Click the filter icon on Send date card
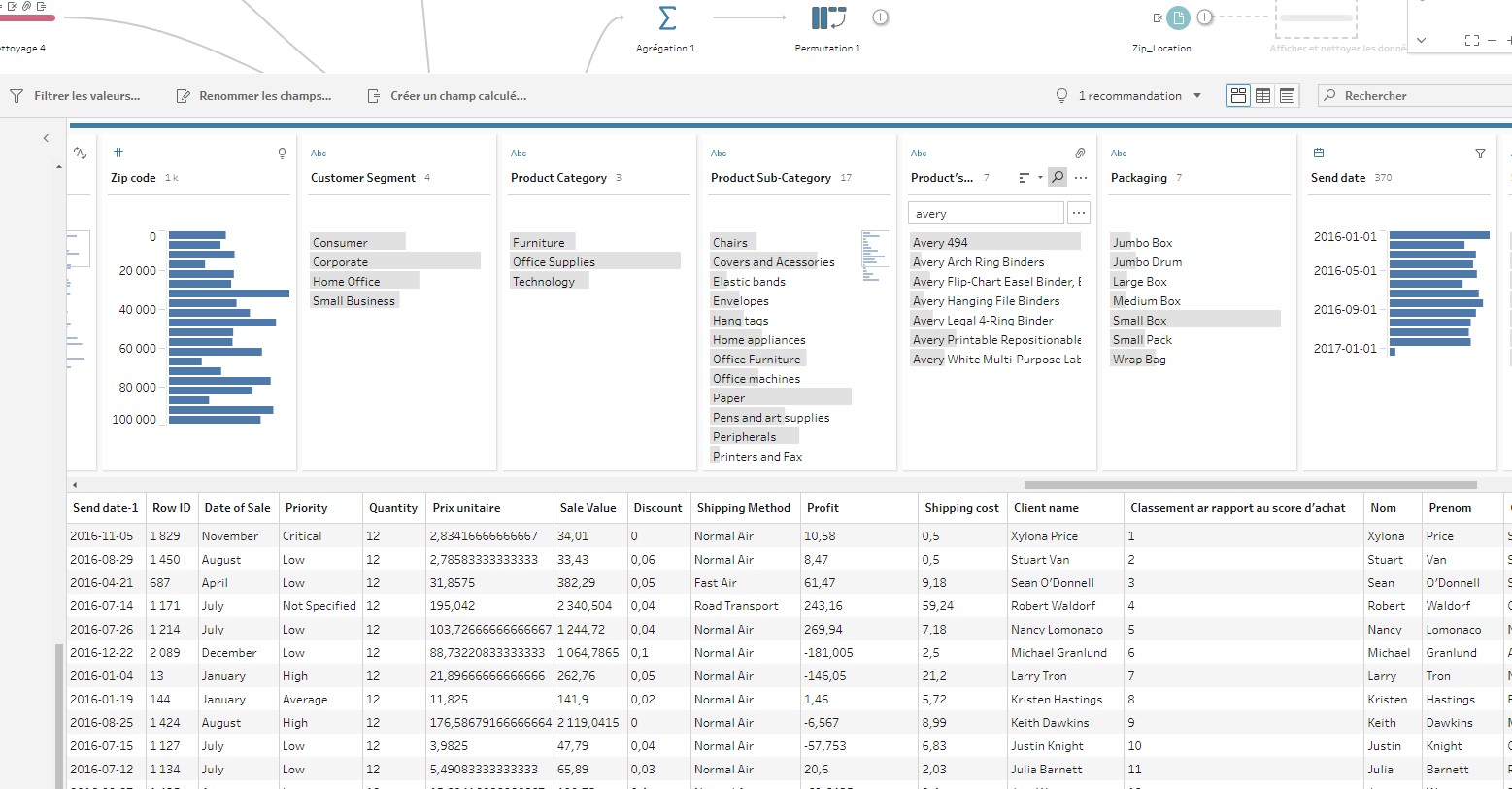The width and height of the screenshot is (1512, 789). 1480,154
